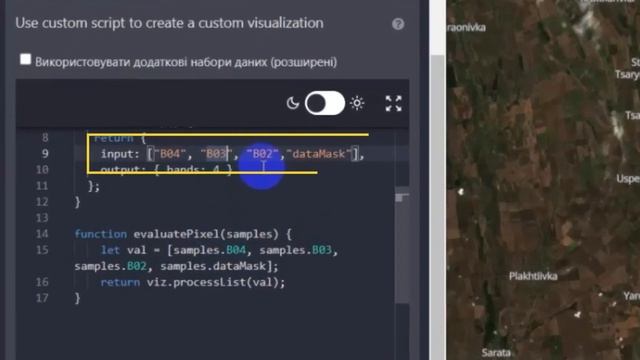Click the moon dark theme icon
This screenshot has height=360, width=640.
[x=293, y=103]
